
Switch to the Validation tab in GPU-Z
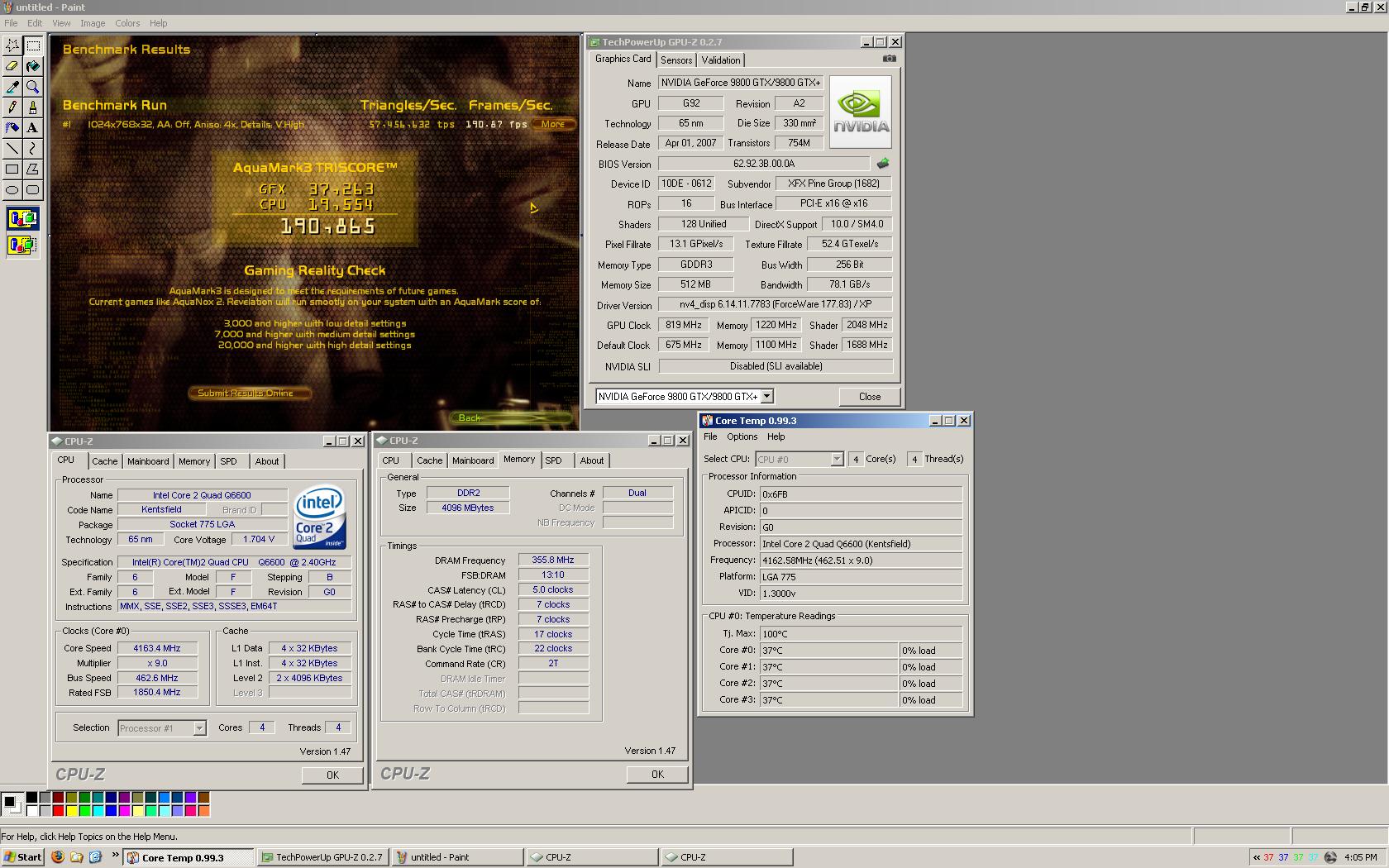coord(721,60)
